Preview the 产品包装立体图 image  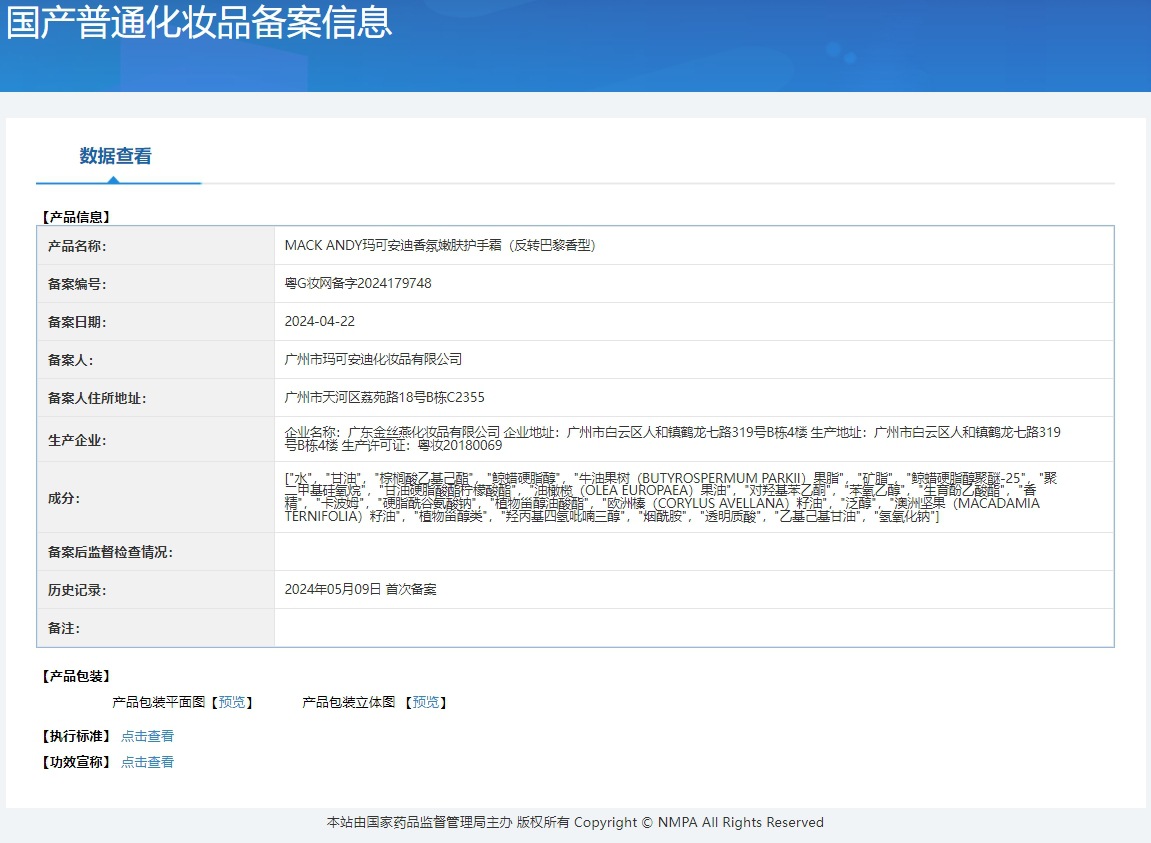click(426, 703)
